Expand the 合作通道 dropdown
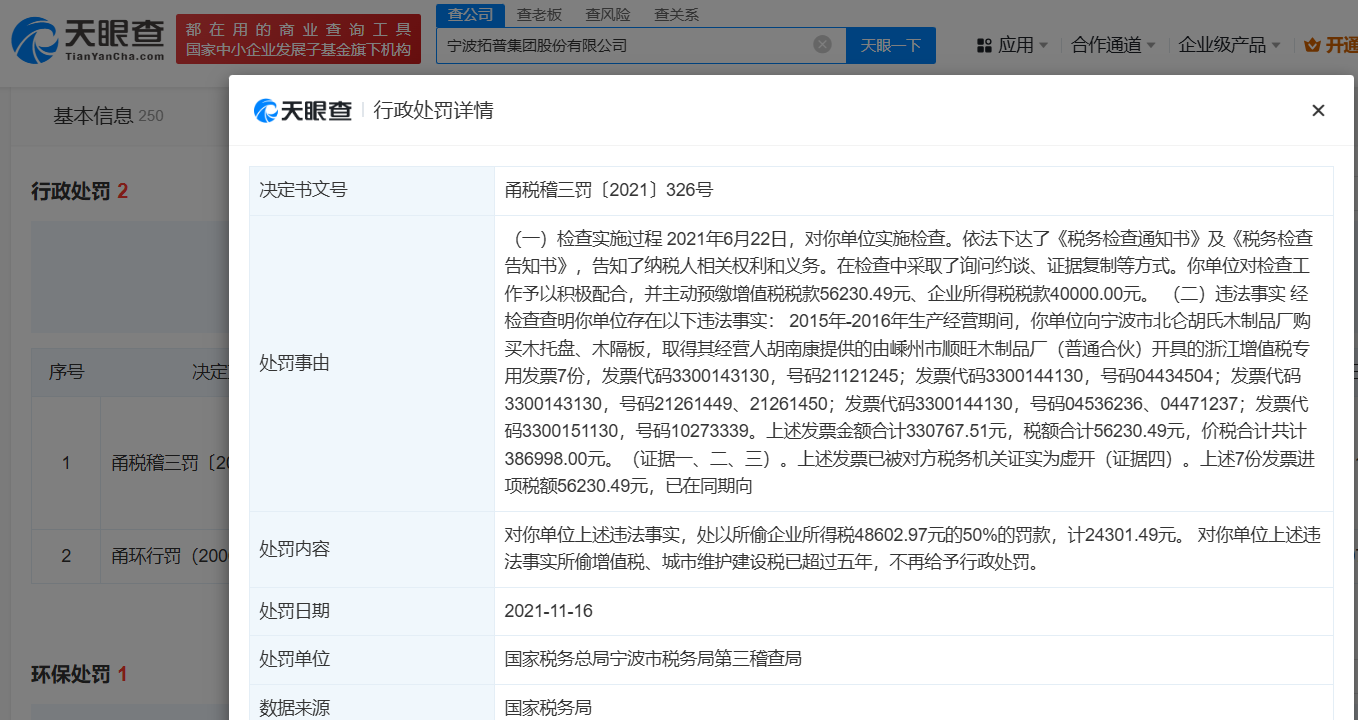Viewport: 1358px width, 720px height. 1113,45
